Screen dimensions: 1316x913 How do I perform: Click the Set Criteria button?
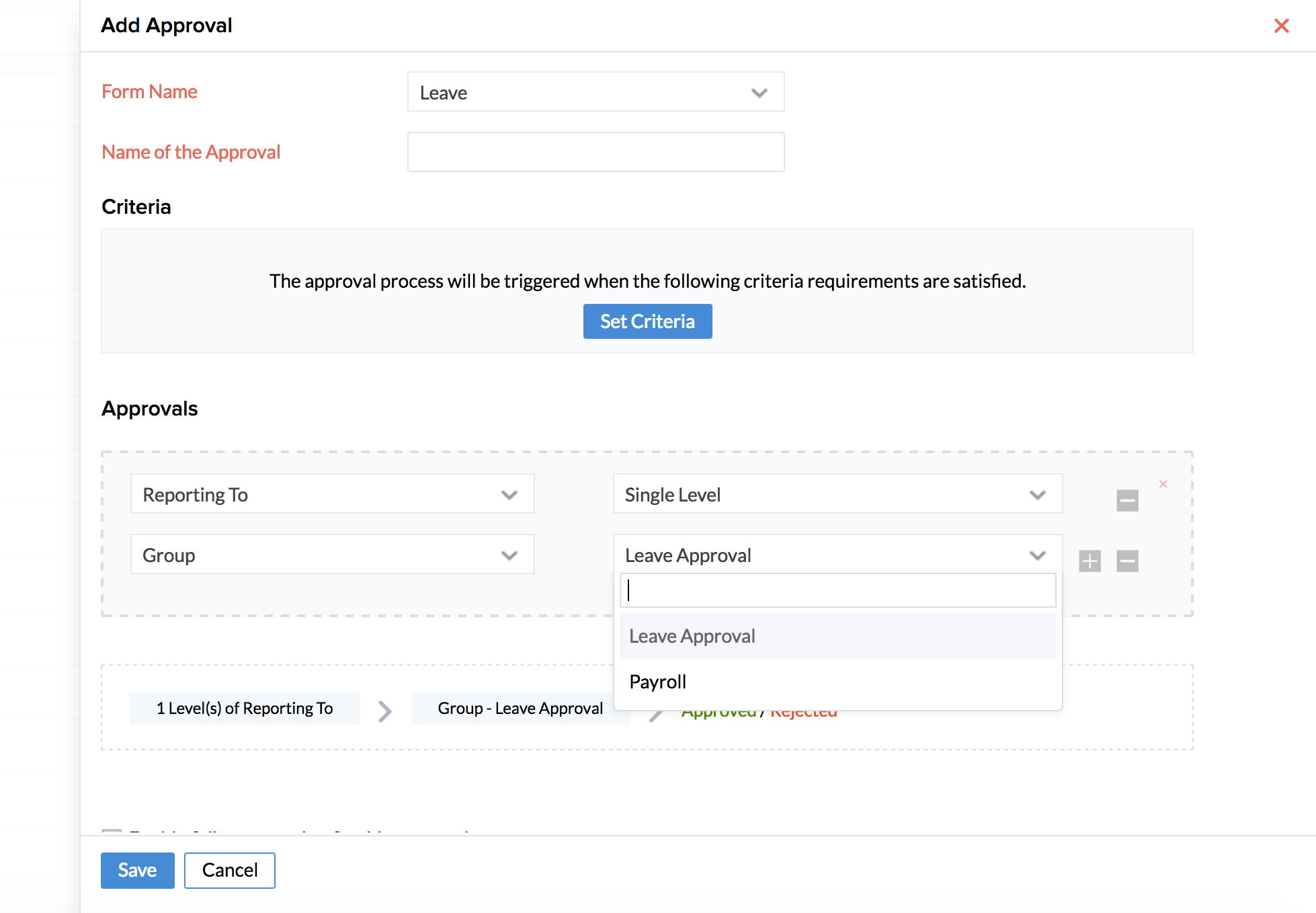647,321
